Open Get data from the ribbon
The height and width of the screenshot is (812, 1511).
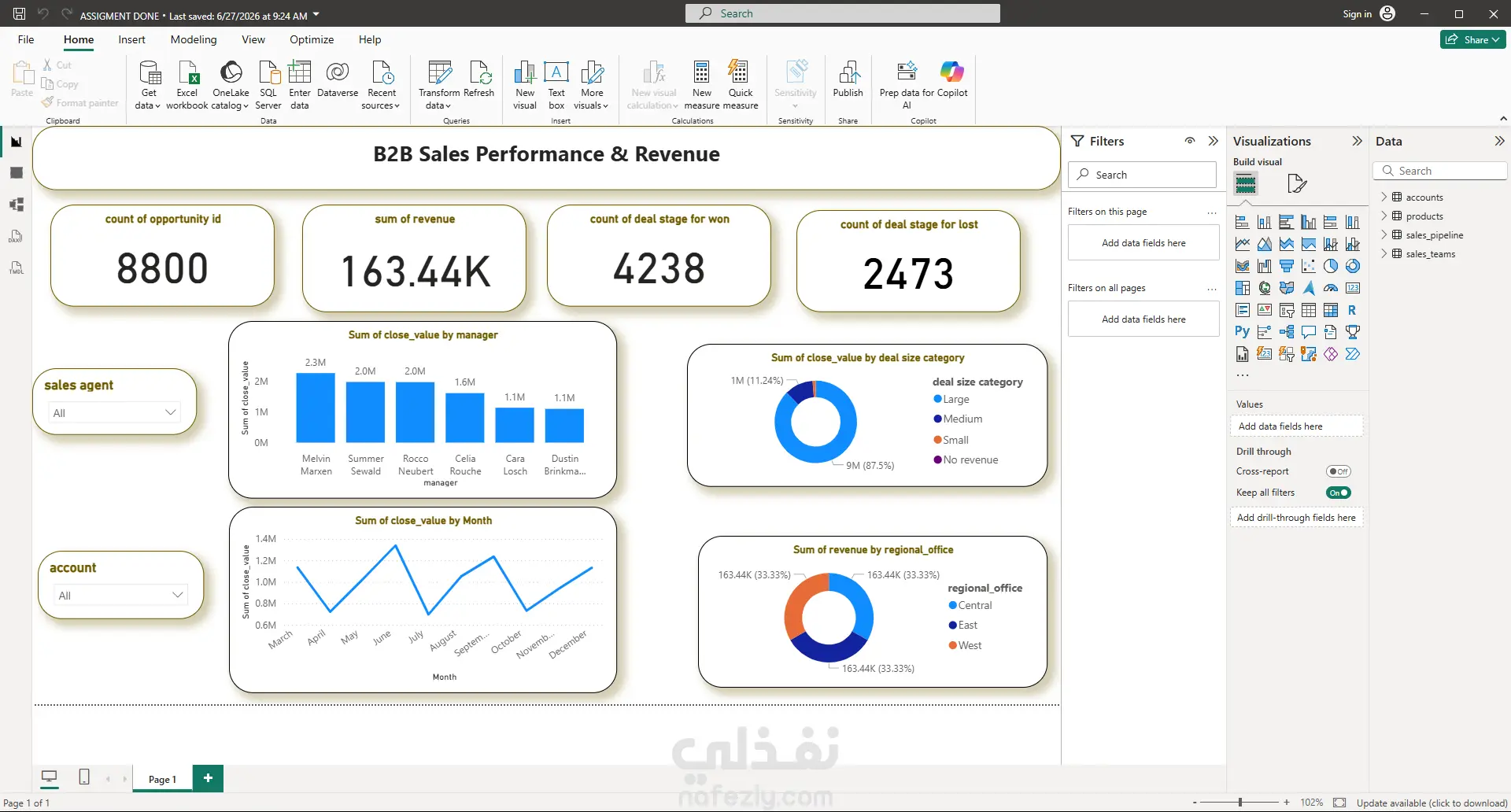[x=148, y=84]
